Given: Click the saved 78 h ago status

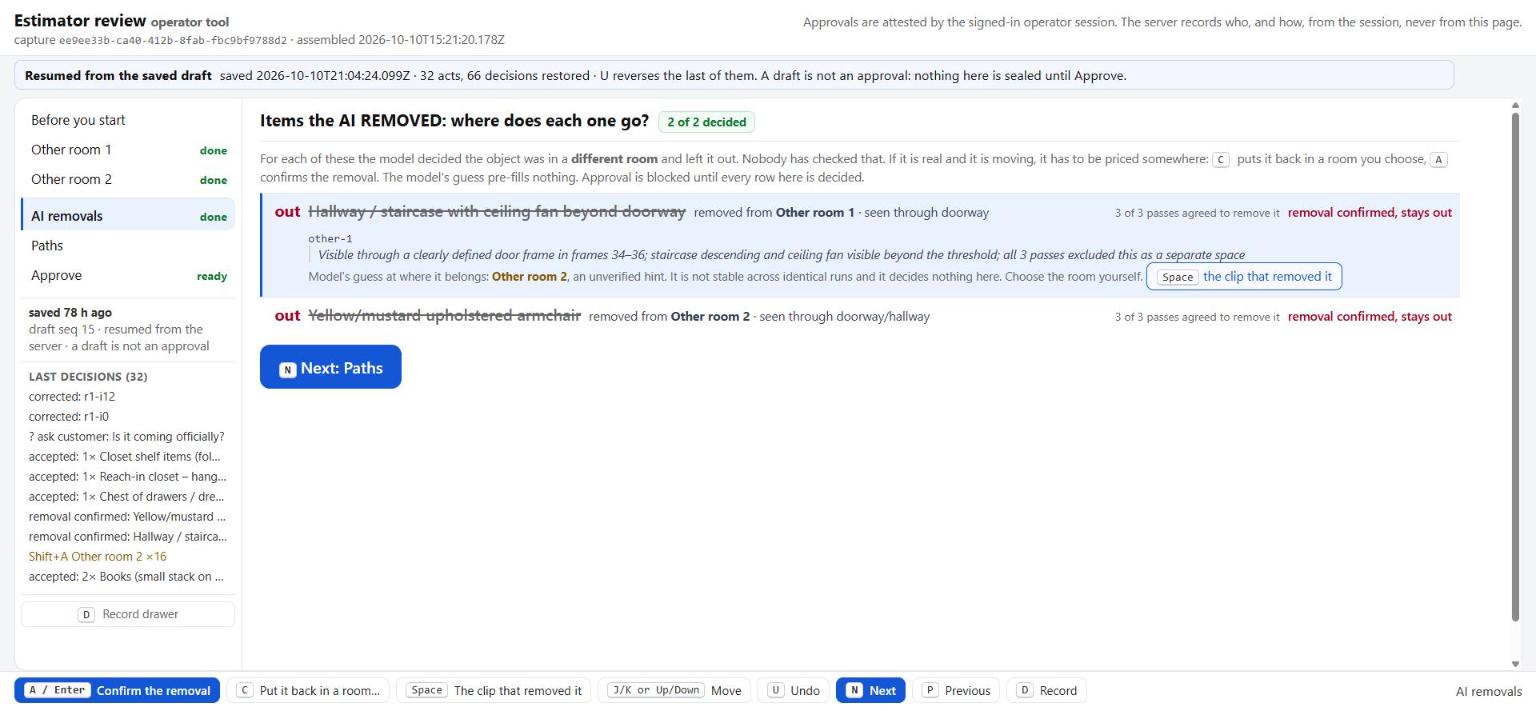Looking at the screenshot, I should pos(70,313).
